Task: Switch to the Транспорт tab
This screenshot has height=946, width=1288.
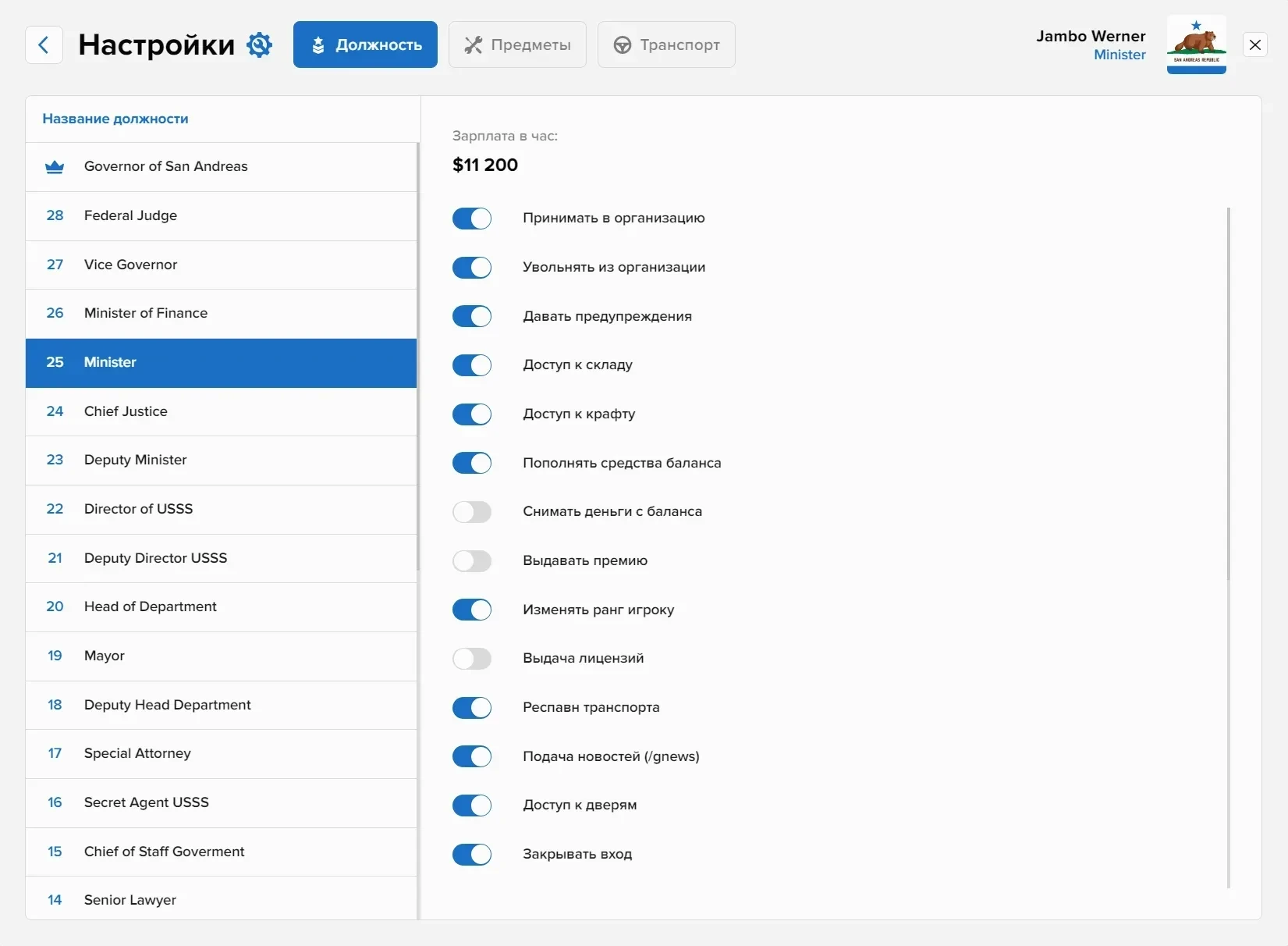Action: [x=666, y=45]
